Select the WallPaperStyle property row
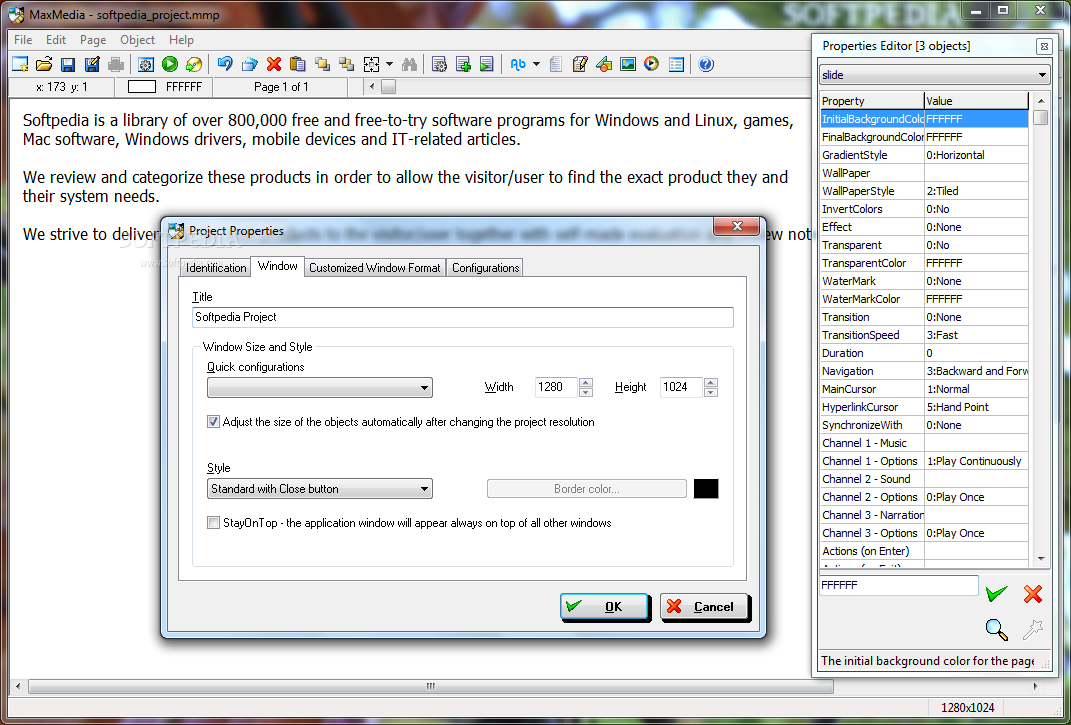1071x725 pixels. click(923, 191)
